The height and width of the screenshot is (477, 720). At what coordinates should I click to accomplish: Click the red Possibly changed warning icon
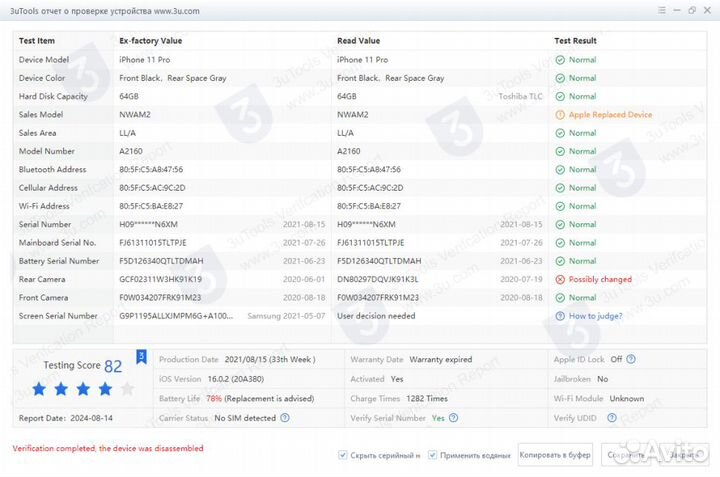coord(560,279)
